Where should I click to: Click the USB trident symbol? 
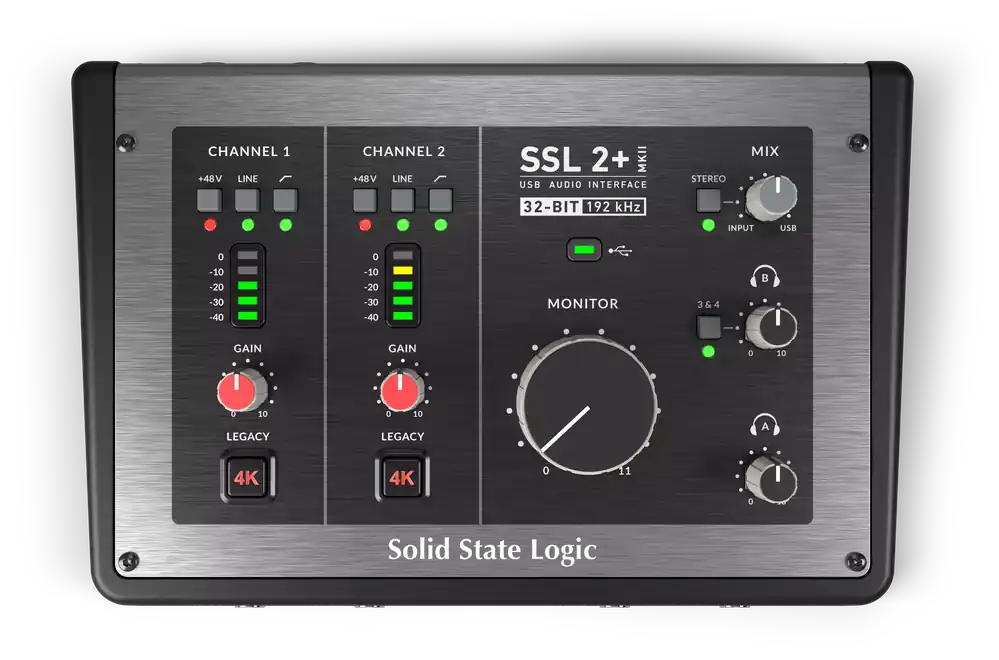620,251
